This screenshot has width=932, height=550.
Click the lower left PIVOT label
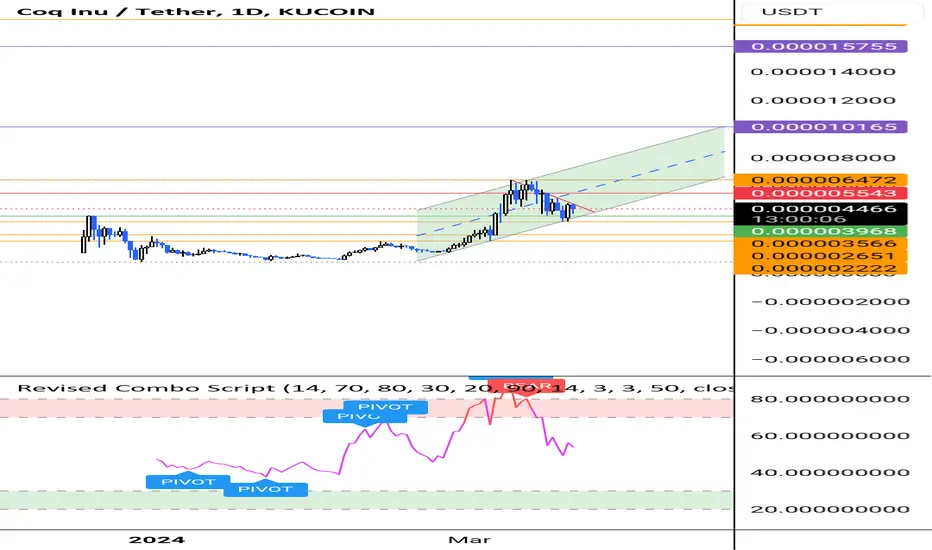pos(188,482)
